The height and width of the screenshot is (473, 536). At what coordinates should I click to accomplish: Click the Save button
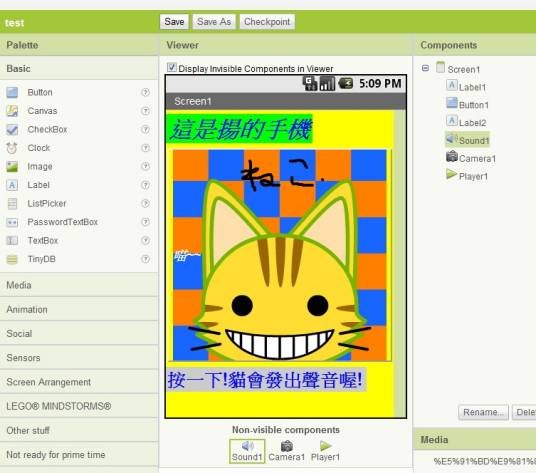click(174, 22)
